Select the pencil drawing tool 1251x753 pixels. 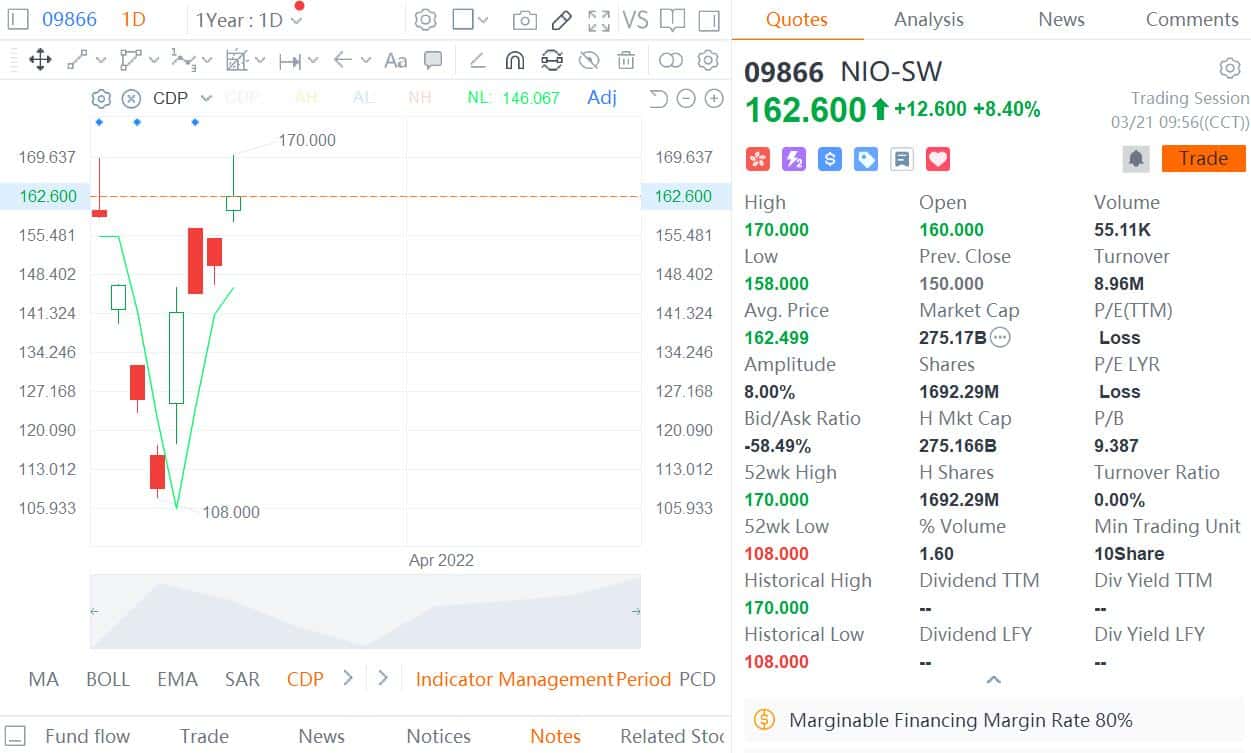click(561, 19)
